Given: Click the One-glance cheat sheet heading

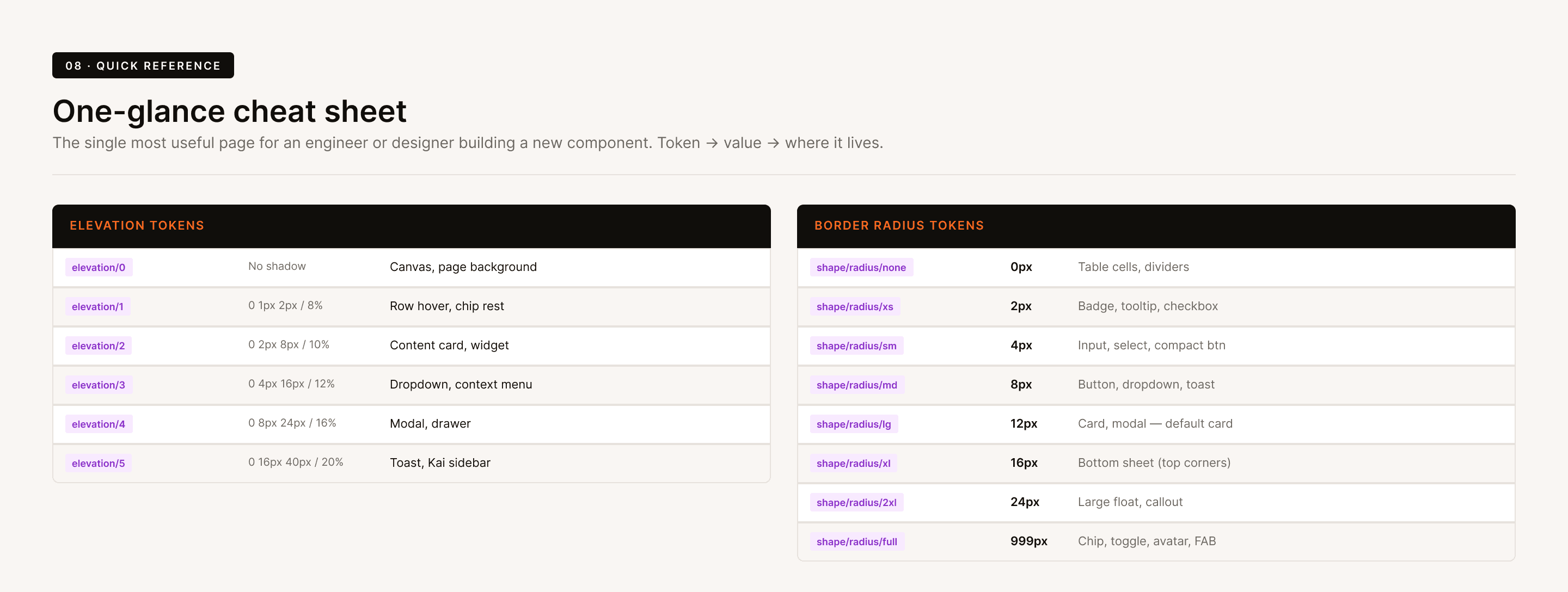Looking at the screenshot, I should (x=229, y=112).
